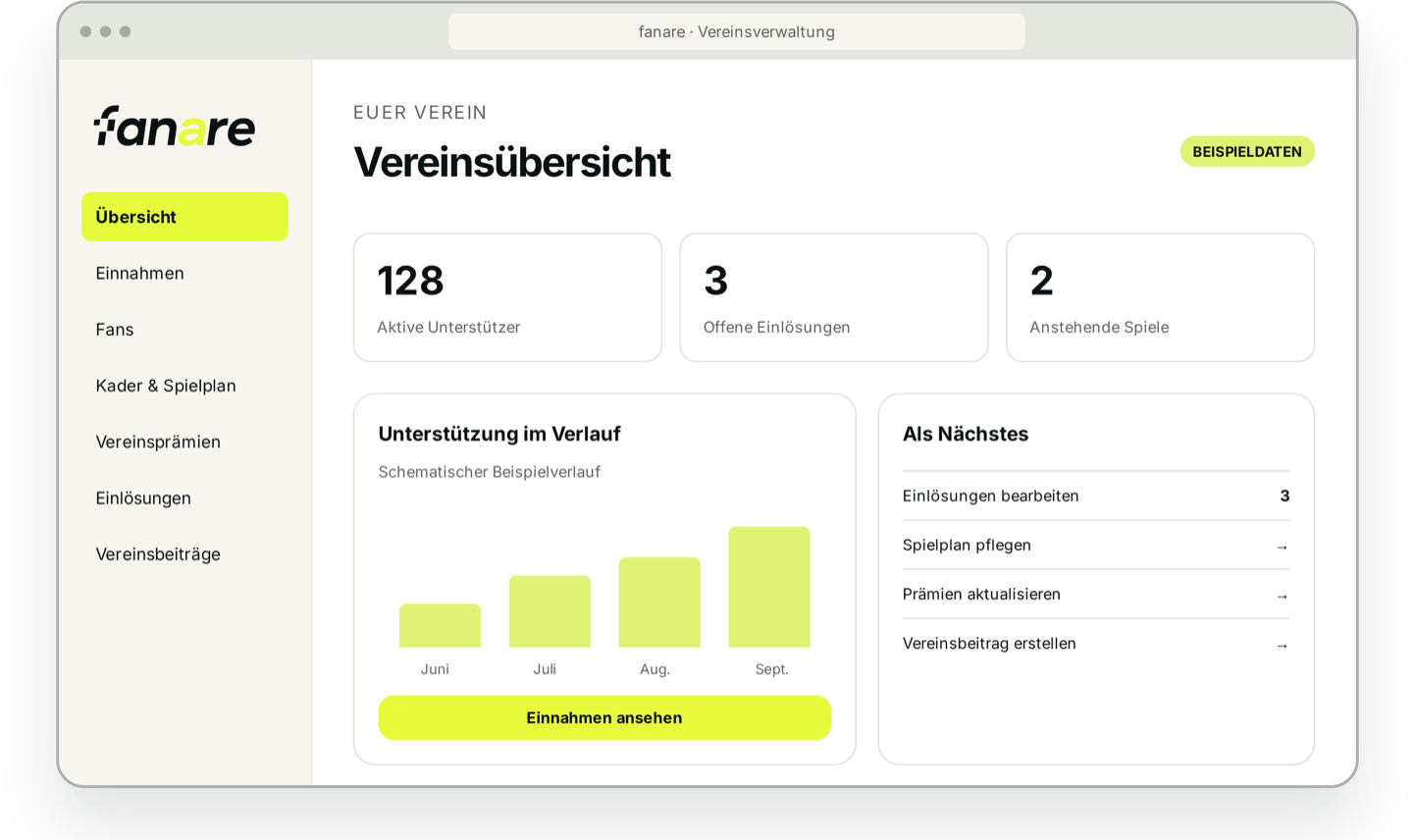Open the Übersicht sidebar item

tap(184, 217)
